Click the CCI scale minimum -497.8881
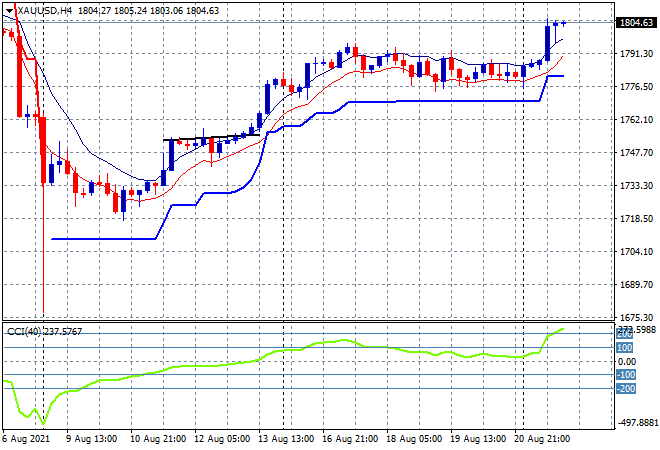The width and height of the screenshot is (660, 450). tap(637, 422)
